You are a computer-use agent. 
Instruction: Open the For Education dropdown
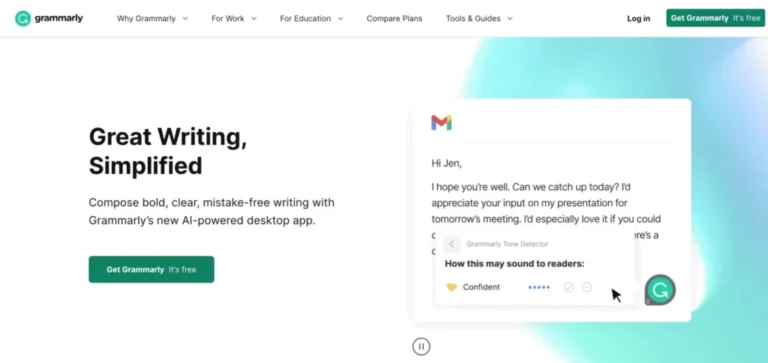(x=312, y=19)
